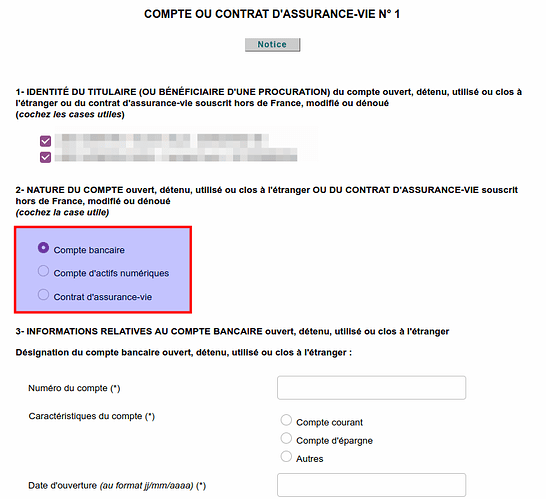This screenshot has height=499, width=546.
Task: Click the blurred name beside the second checkbox
Action: tap(176, 156)
